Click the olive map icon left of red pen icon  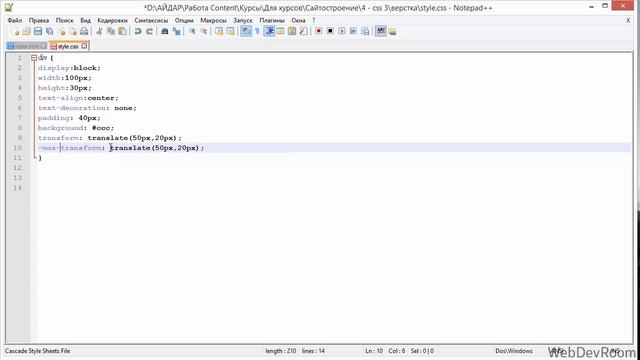click(x=292, y=31)
